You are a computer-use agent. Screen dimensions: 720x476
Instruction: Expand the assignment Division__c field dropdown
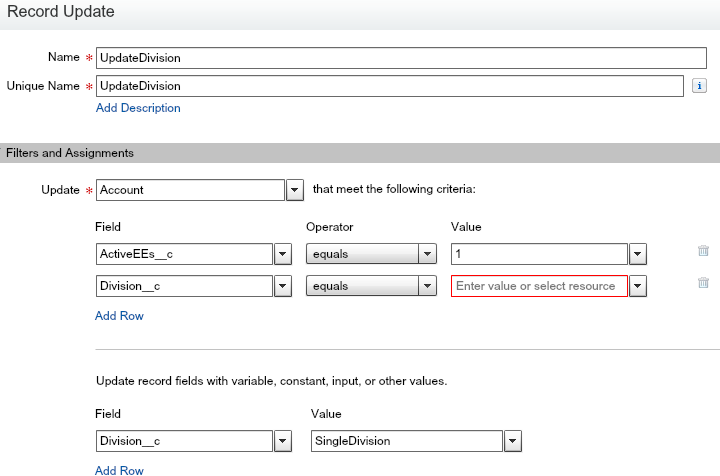coord(282,441)
